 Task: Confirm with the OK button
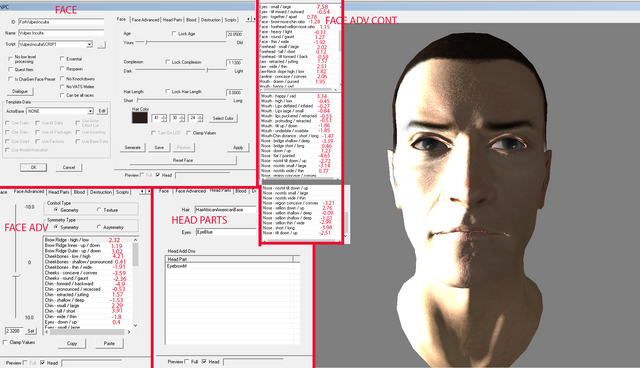(33, 167)
